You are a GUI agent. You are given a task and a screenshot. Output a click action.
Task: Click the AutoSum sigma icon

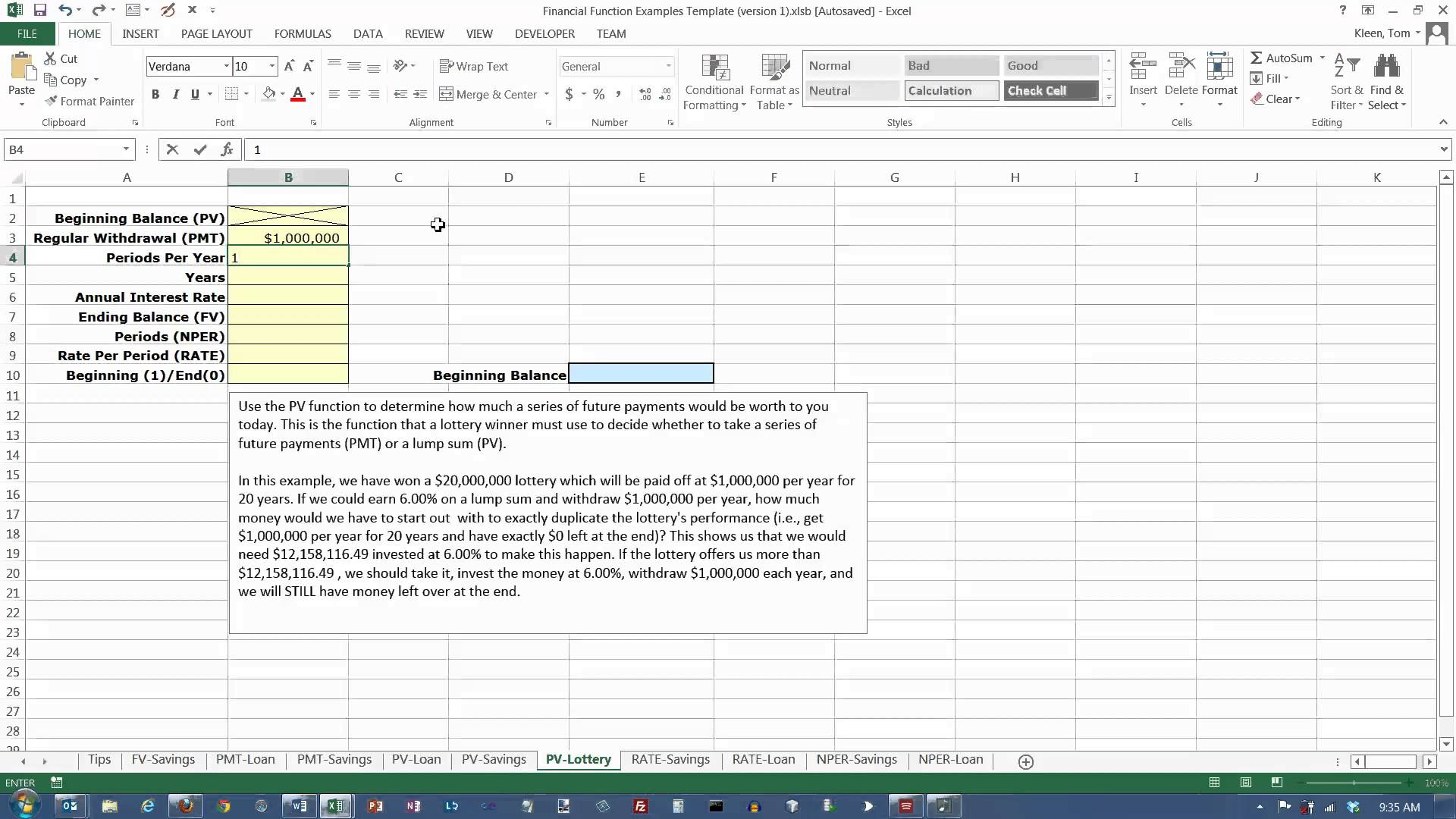[x=1258, y=57]
